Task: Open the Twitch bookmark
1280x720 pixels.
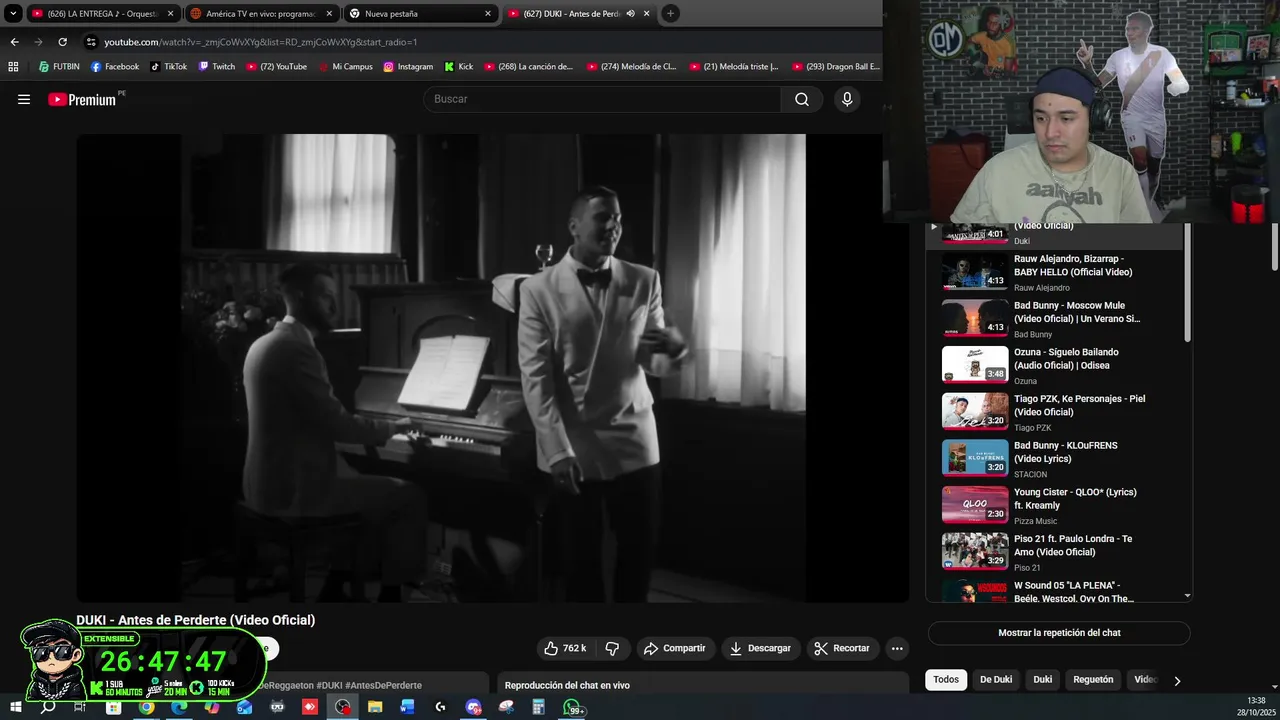Action: pyautogui.click(x=217, y=67)
